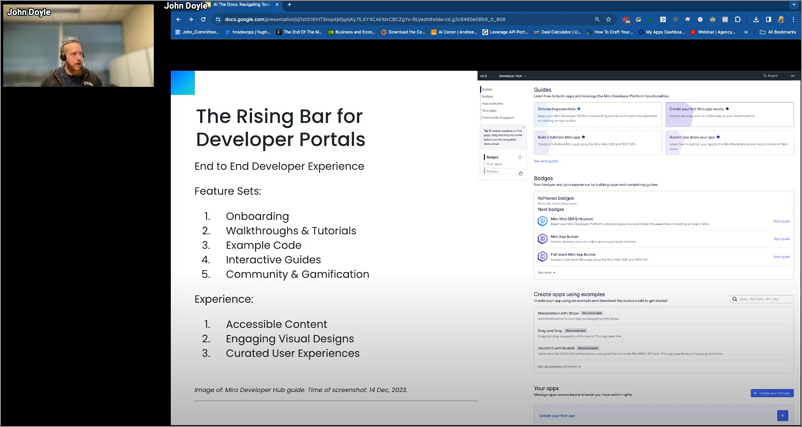Select App examples in the left sidebar

(492, 104)
